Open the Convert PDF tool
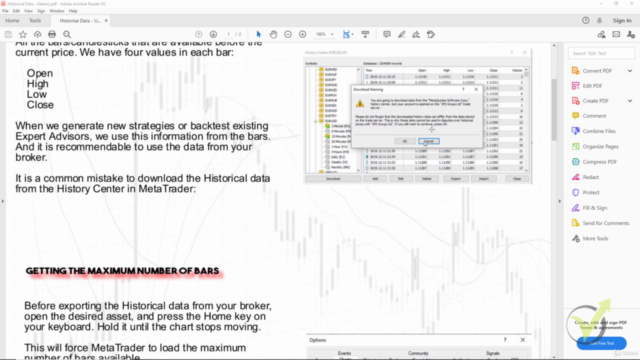640x360 pixels. tap(597, 71)
